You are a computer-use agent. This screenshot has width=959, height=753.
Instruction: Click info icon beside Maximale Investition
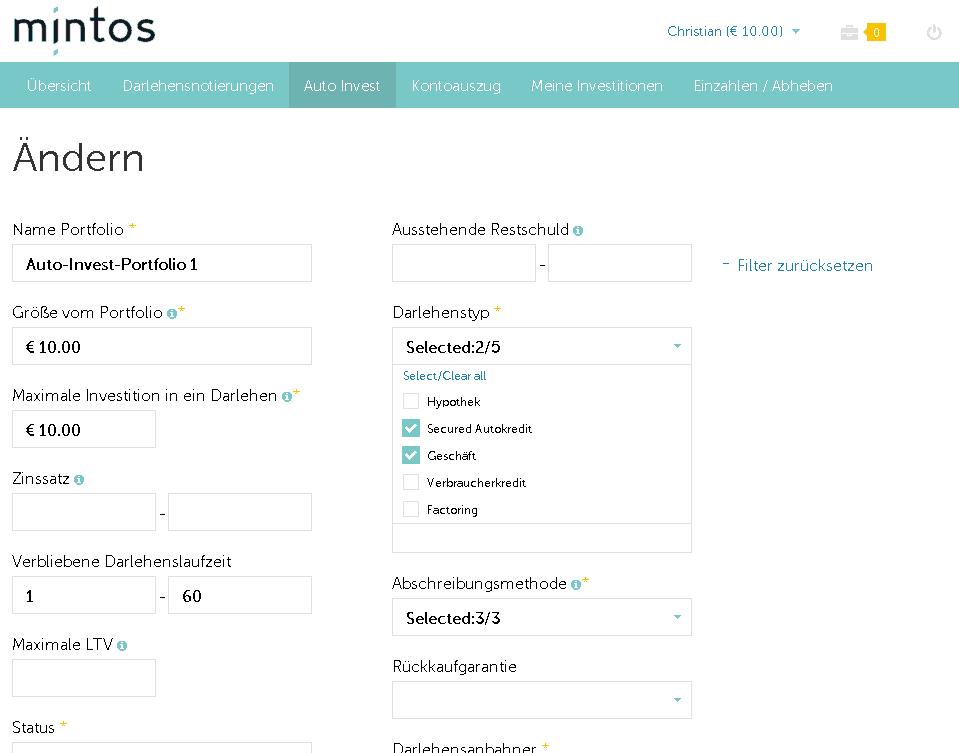coord(287,396)
